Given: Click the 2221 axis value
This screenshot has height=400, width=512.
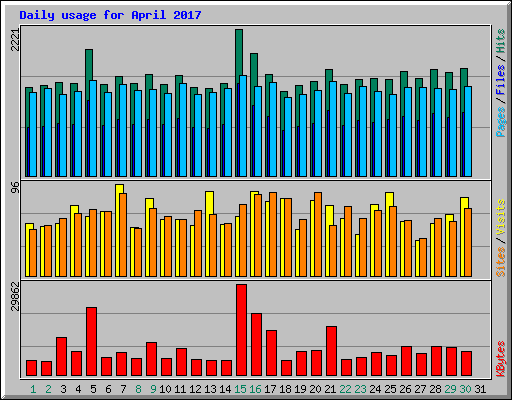Looking at the screenshot, I should click(15, 40).
